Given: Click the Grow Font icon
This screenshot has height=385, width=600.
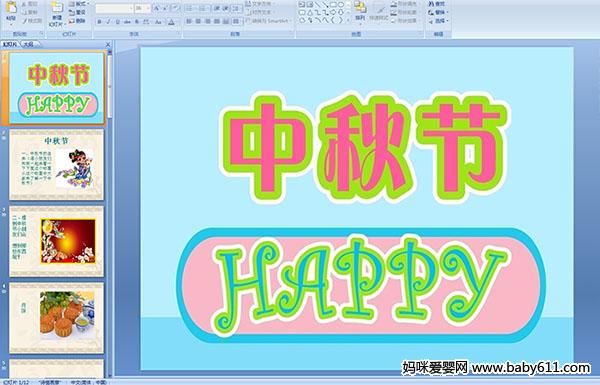Looking at the screenshot, I should 156,8.
